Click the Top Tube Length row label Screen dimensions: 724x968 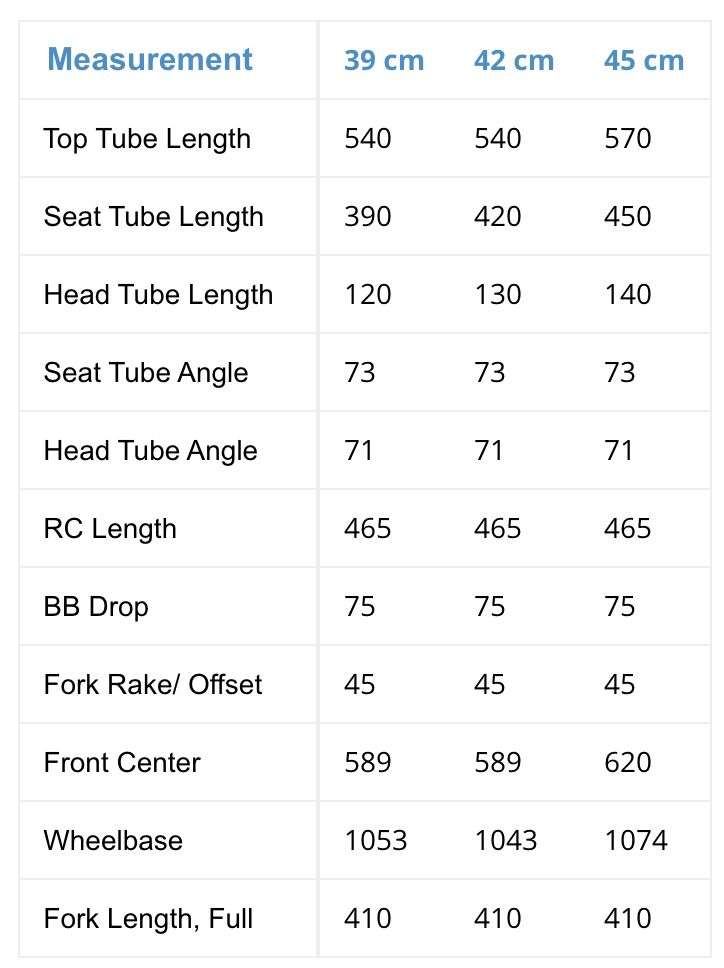pyautogui.click(x=147, y=138)
